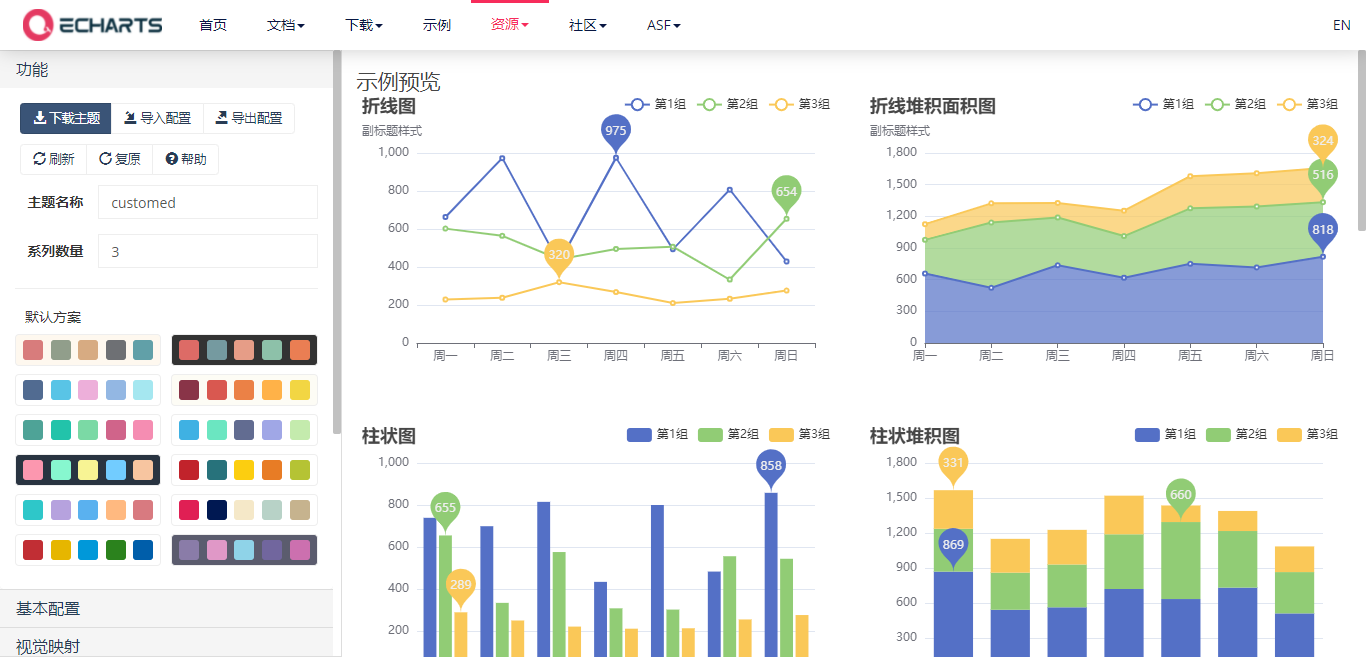This screenshot has width=1366, height=657.
Task: Toggle 第3组 legend in 柱状堆积图
Action: pos(1308,434)
